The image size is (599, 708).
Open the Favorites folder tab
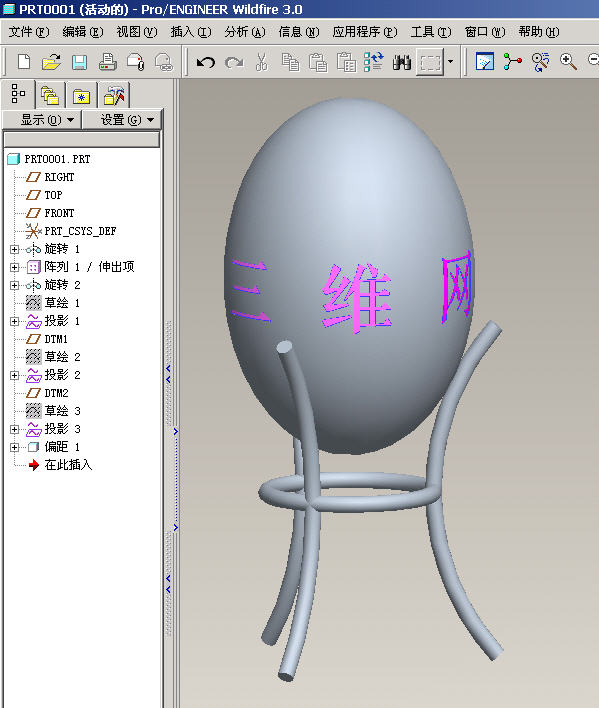81,95
